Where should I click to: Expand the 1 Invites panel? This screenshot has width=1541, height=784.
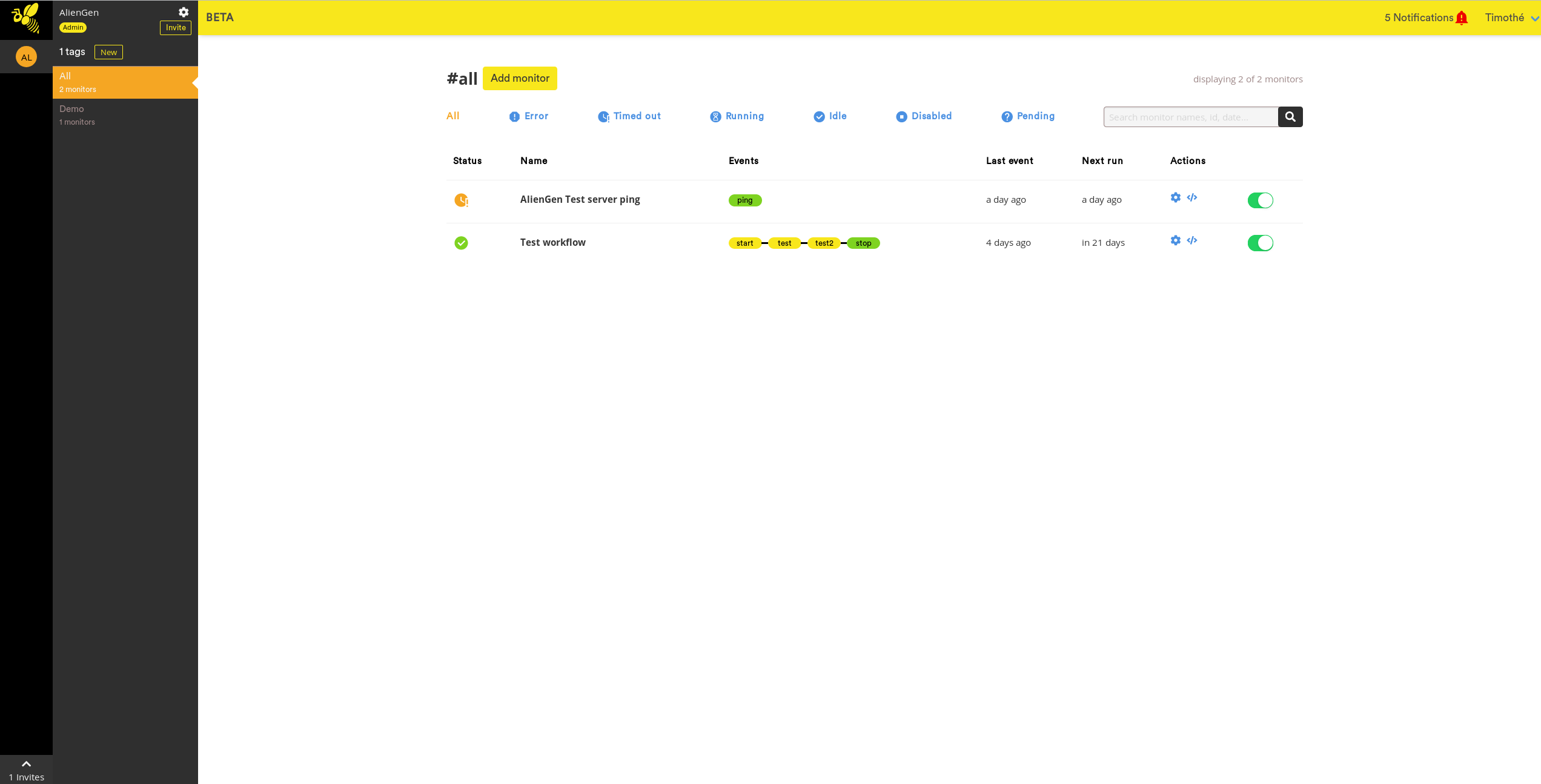point(26,769)
